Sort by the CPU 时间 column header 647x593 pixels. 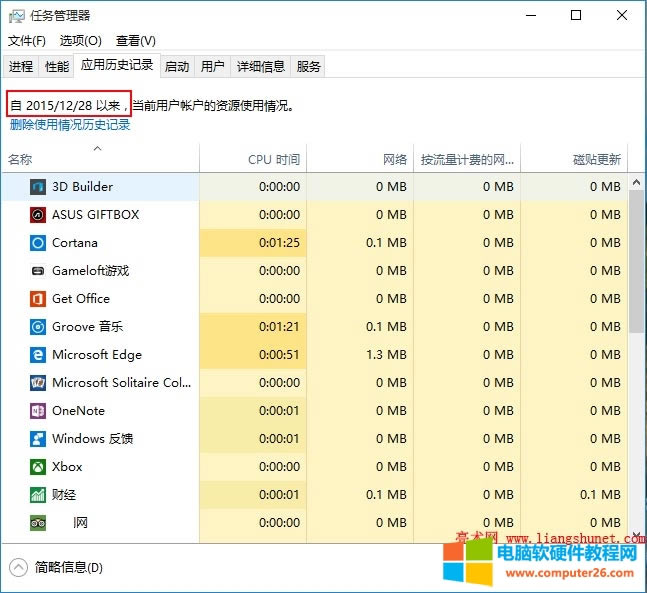[x=253, y=158]
